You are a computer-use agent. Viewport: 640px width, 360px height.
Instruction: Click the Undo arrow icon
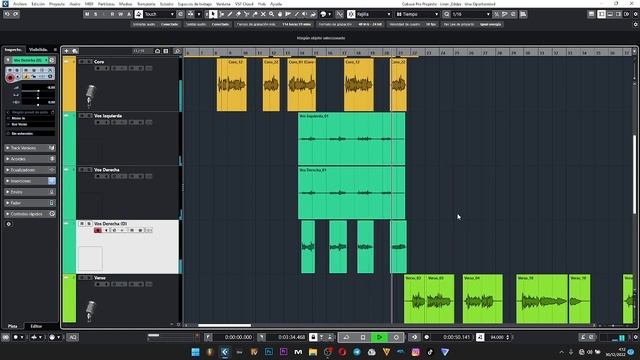[x=7, y=14]
